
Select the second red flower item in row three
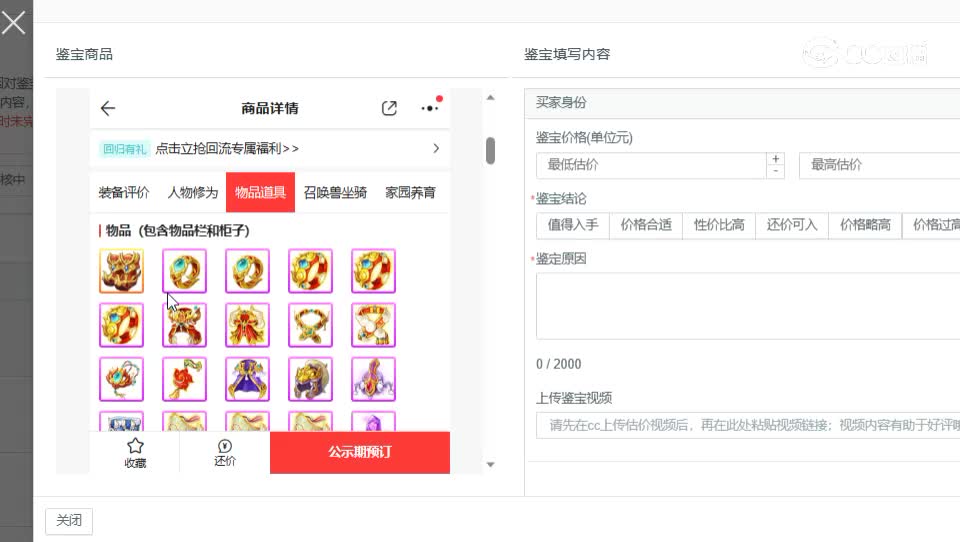pos(184,379)
